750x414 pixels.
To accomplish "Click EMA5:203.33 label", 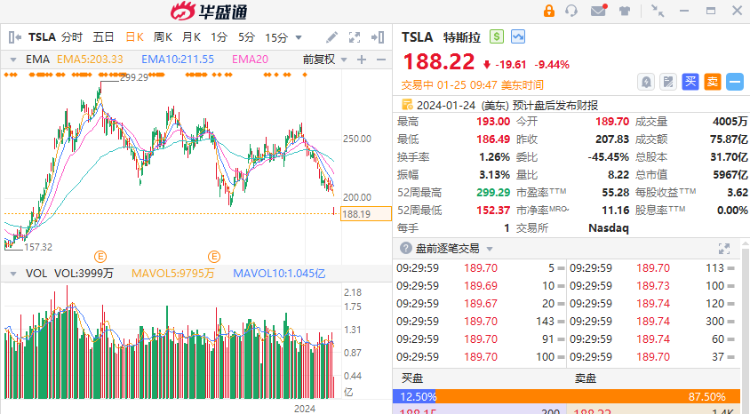I will pos(90,59).
